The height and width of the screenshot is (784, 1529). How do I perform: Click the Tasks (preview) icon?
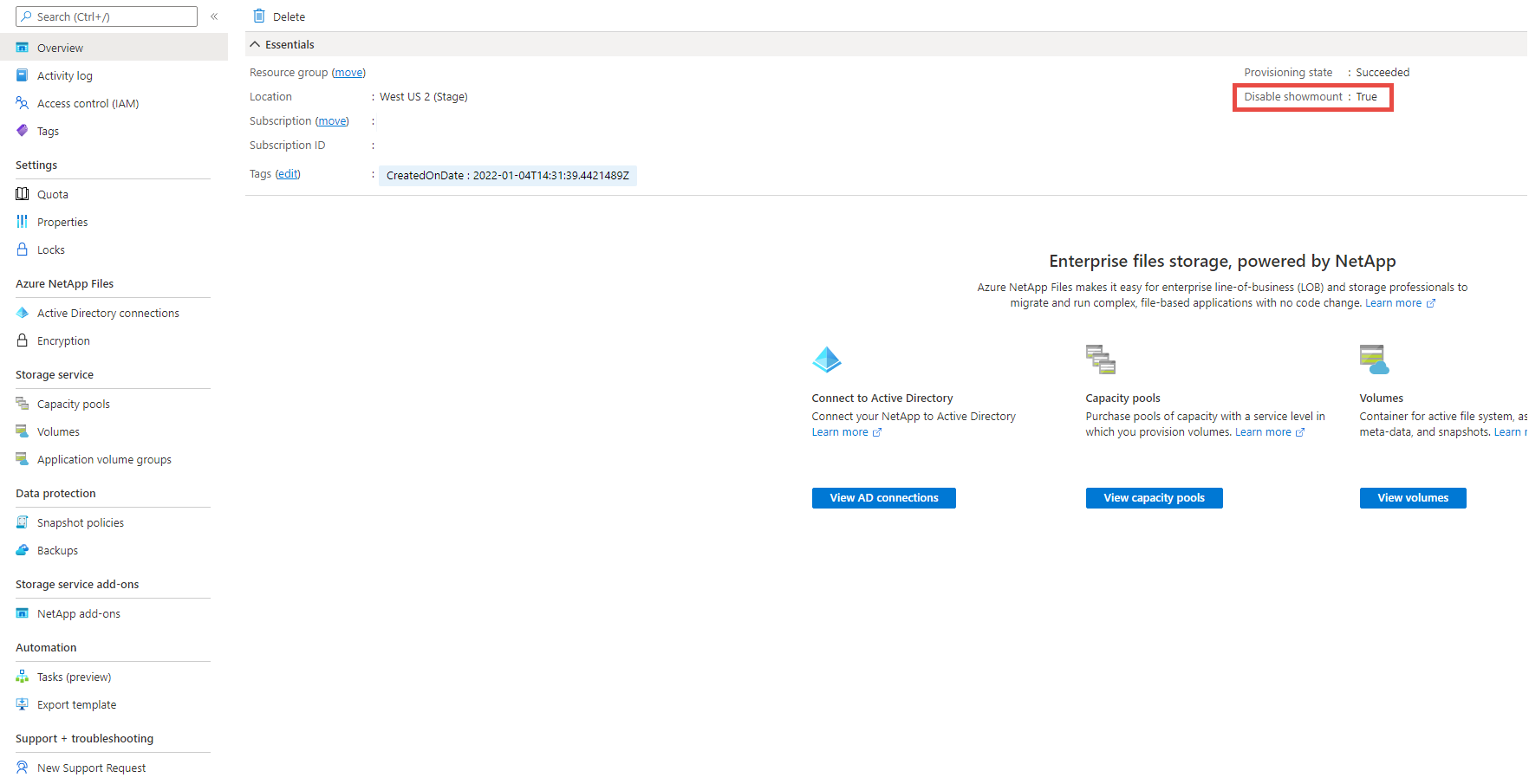click(x=23, y=677)
